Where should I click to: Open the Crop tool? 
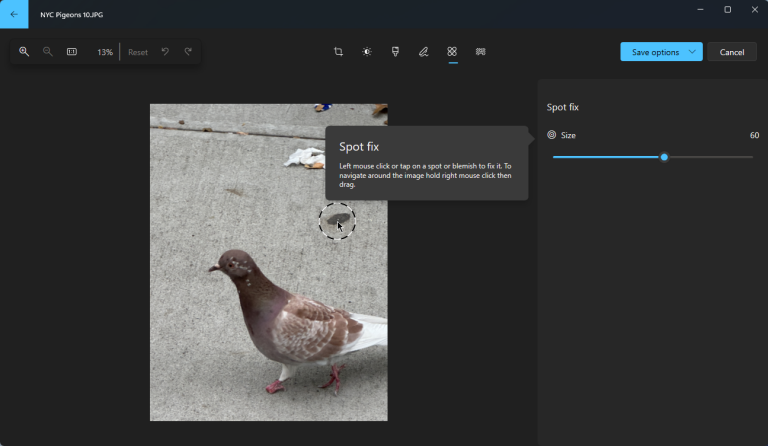(338, 51)
